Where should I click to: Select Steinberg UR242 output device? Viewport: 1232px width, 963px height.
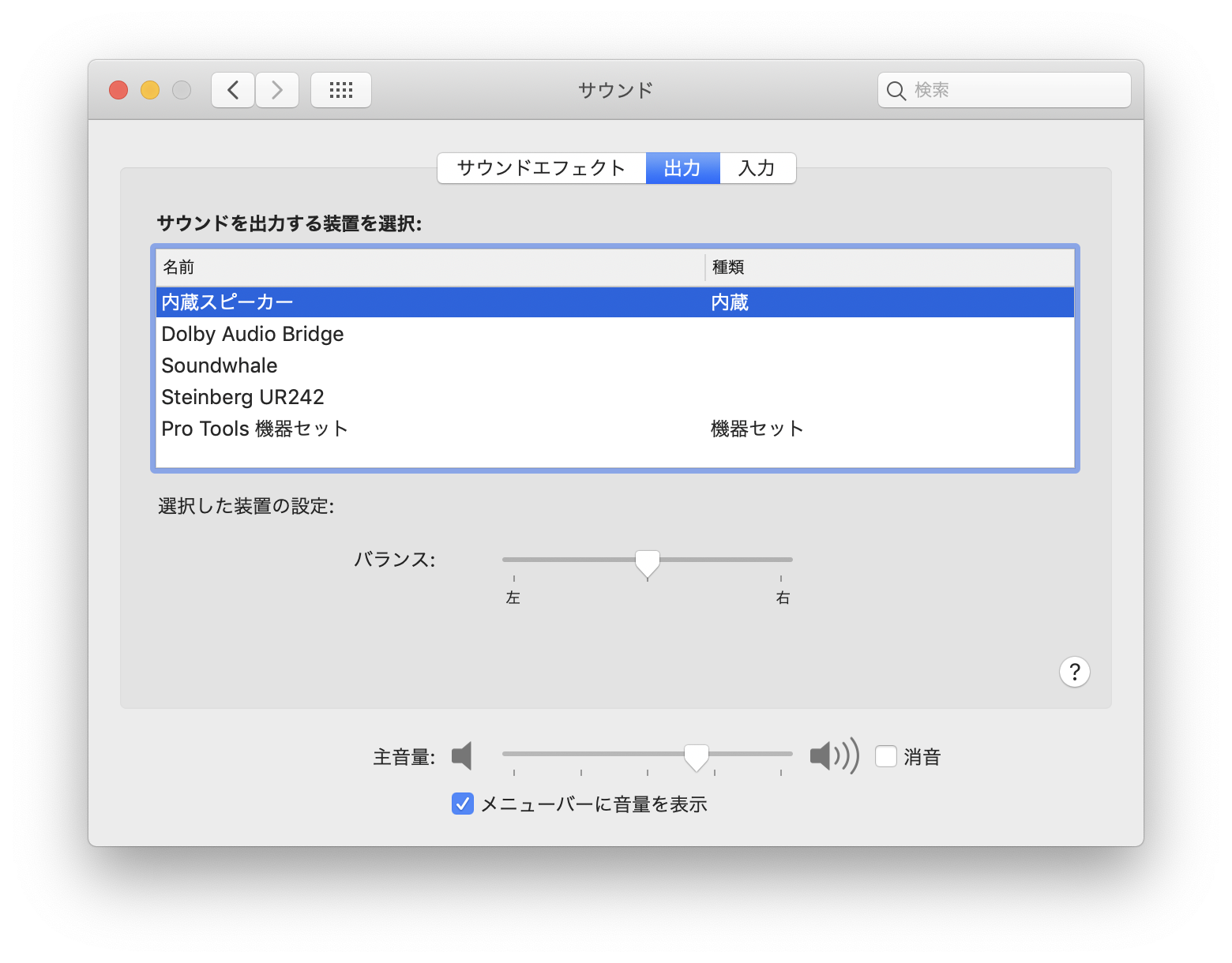pyautogui.click(x=615, y=397)
